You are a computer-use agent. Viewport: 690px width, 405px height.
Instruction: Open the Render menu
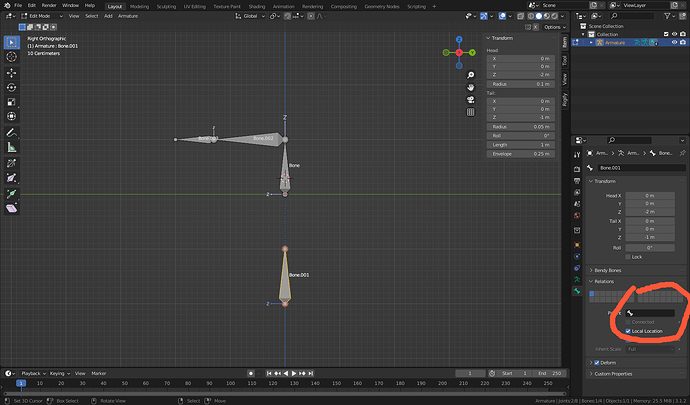point(49,6)
